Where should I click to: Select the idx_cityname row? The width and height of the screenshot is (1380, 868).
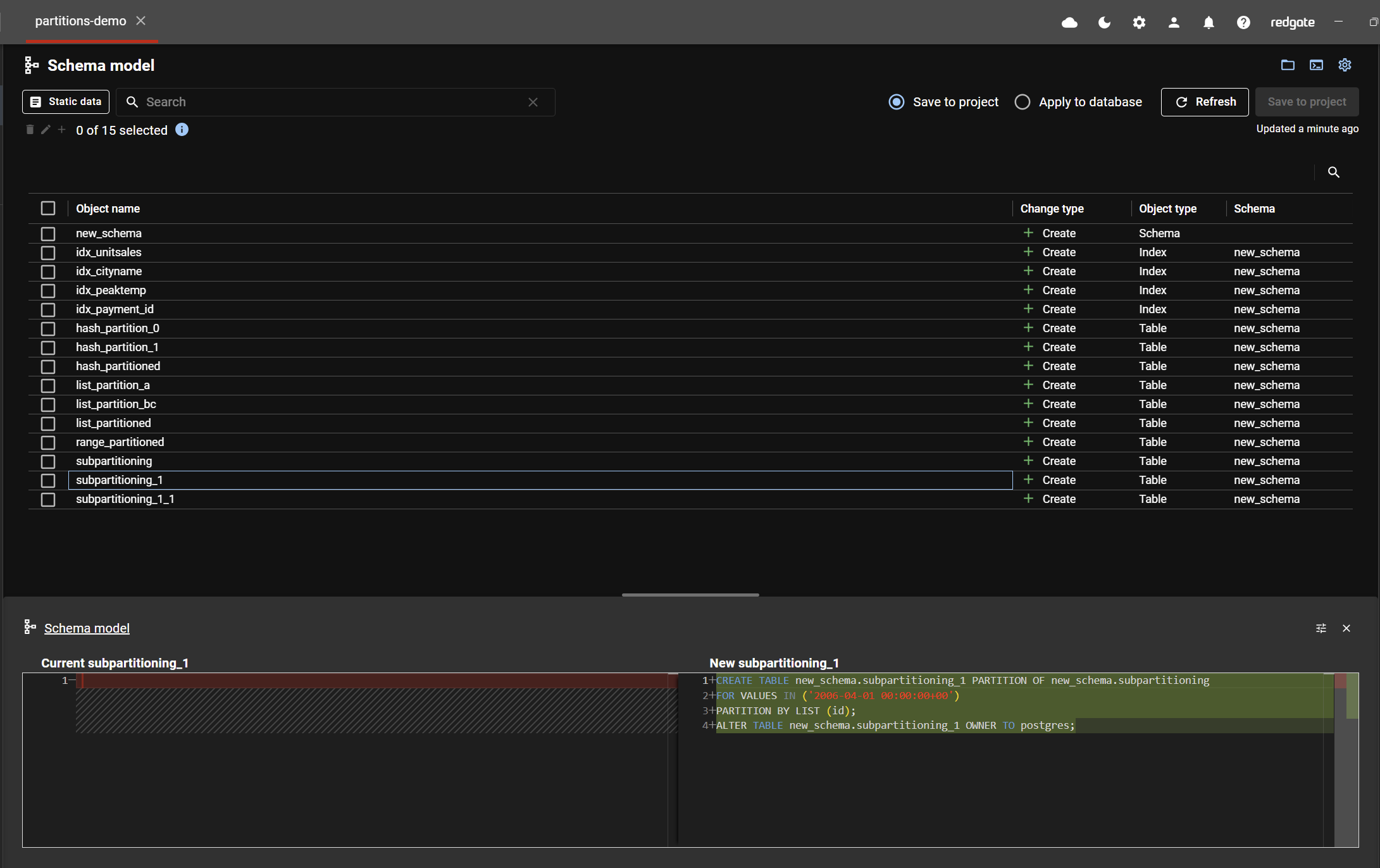point(690,271)
